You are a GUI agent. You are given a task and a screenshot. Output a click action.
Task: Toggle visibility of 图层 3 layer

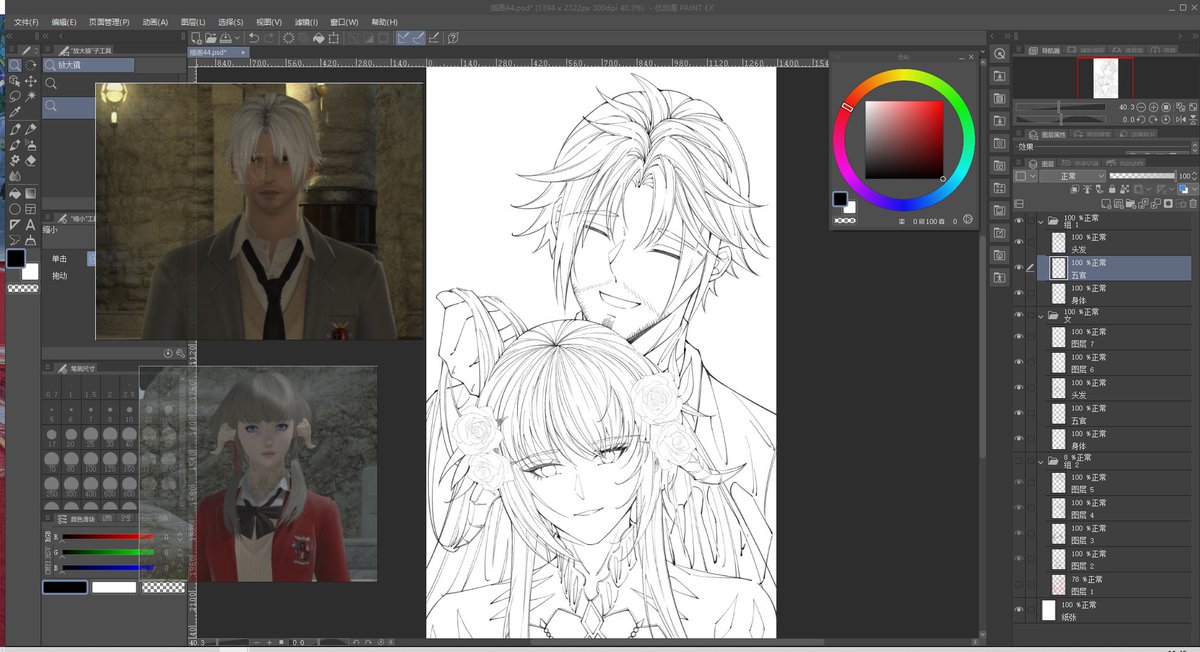pyautogui.click(x=1019, y=534)
